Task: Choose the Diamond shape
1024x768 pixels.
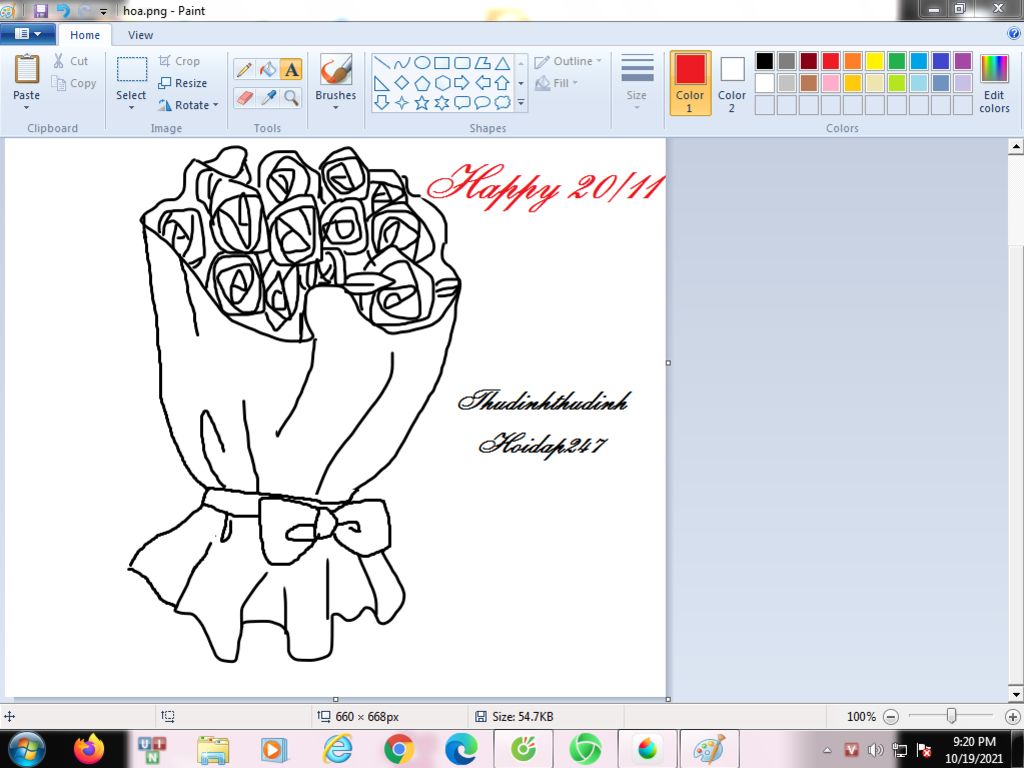Action: coord(402,83)
